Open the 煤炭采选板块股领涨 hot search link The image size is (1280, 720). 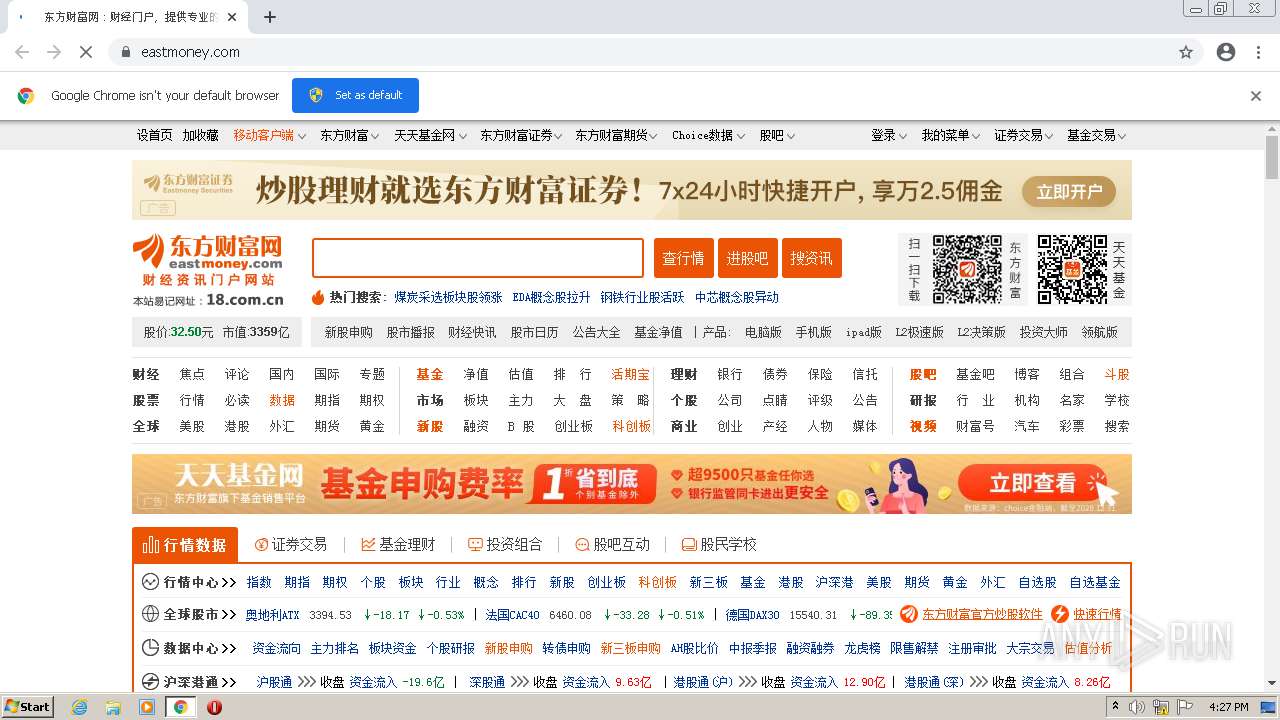[448, 297]
